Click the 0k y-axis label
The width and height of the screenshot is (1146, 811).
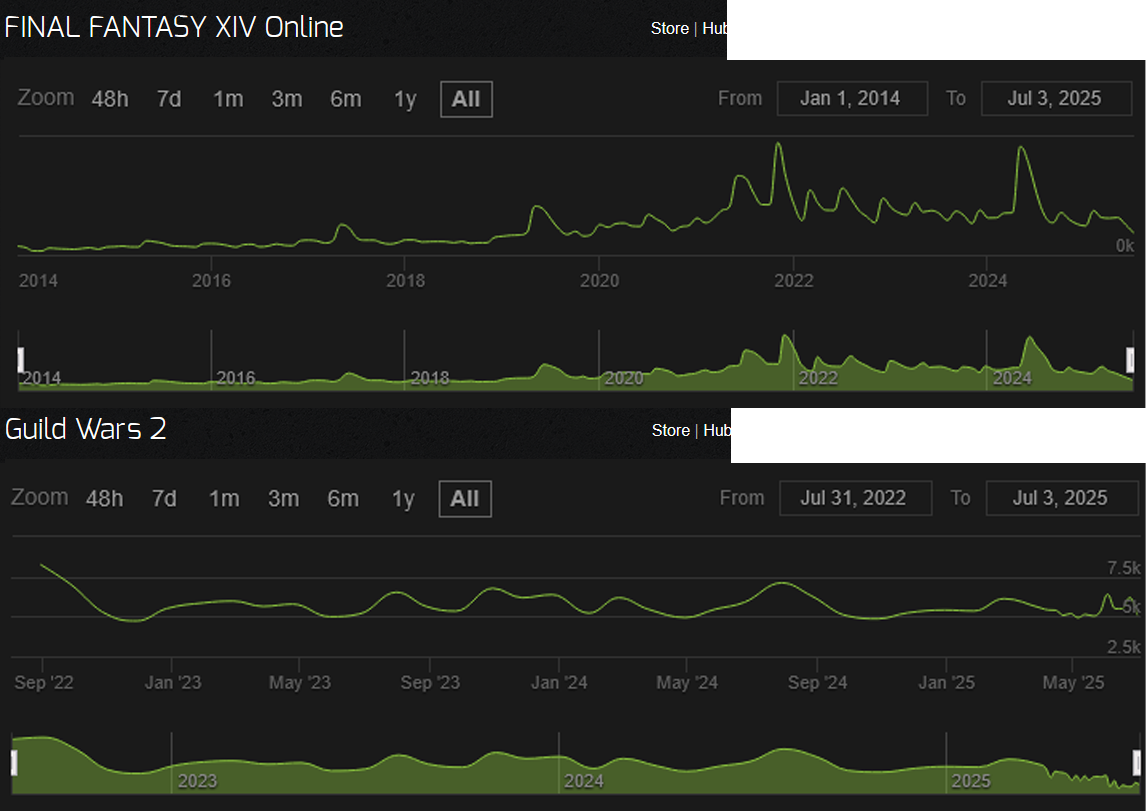click(1125, 245)
